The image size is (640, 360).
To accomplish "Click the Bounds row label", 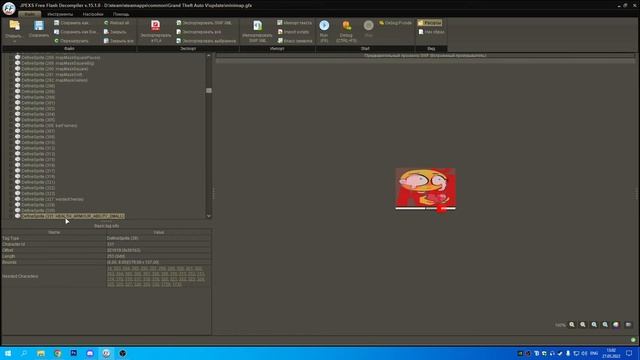I will click(x=9, y=262).
